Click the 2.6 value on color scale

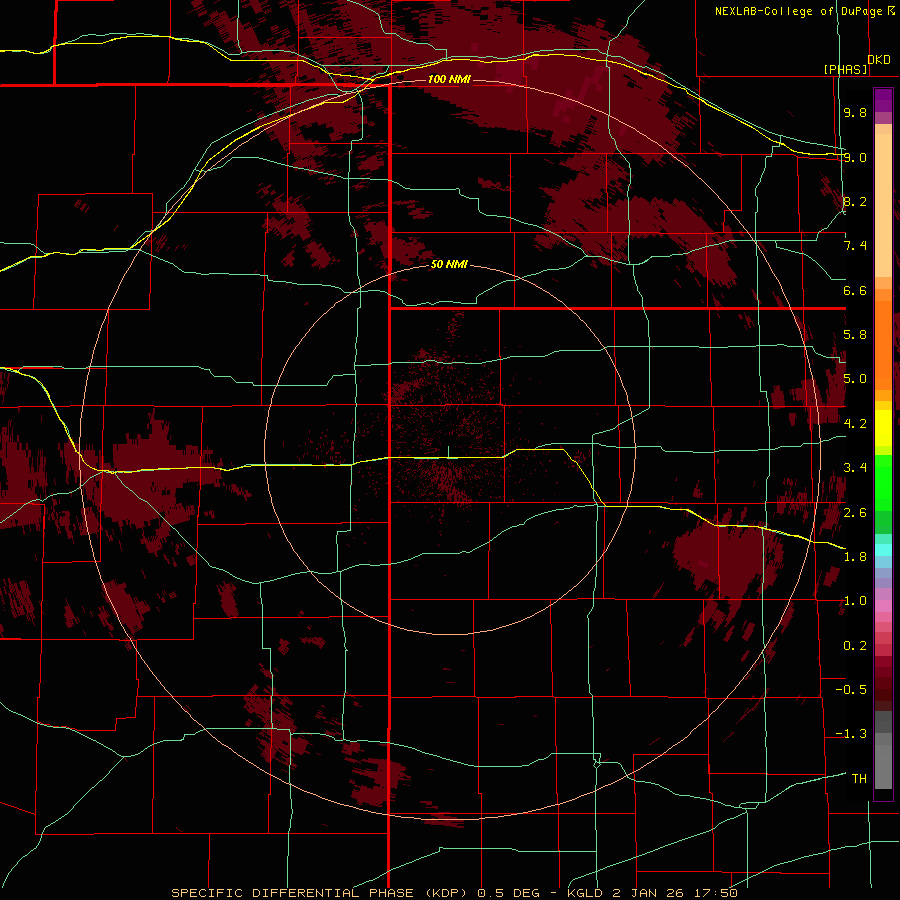(x=855, y=513)
